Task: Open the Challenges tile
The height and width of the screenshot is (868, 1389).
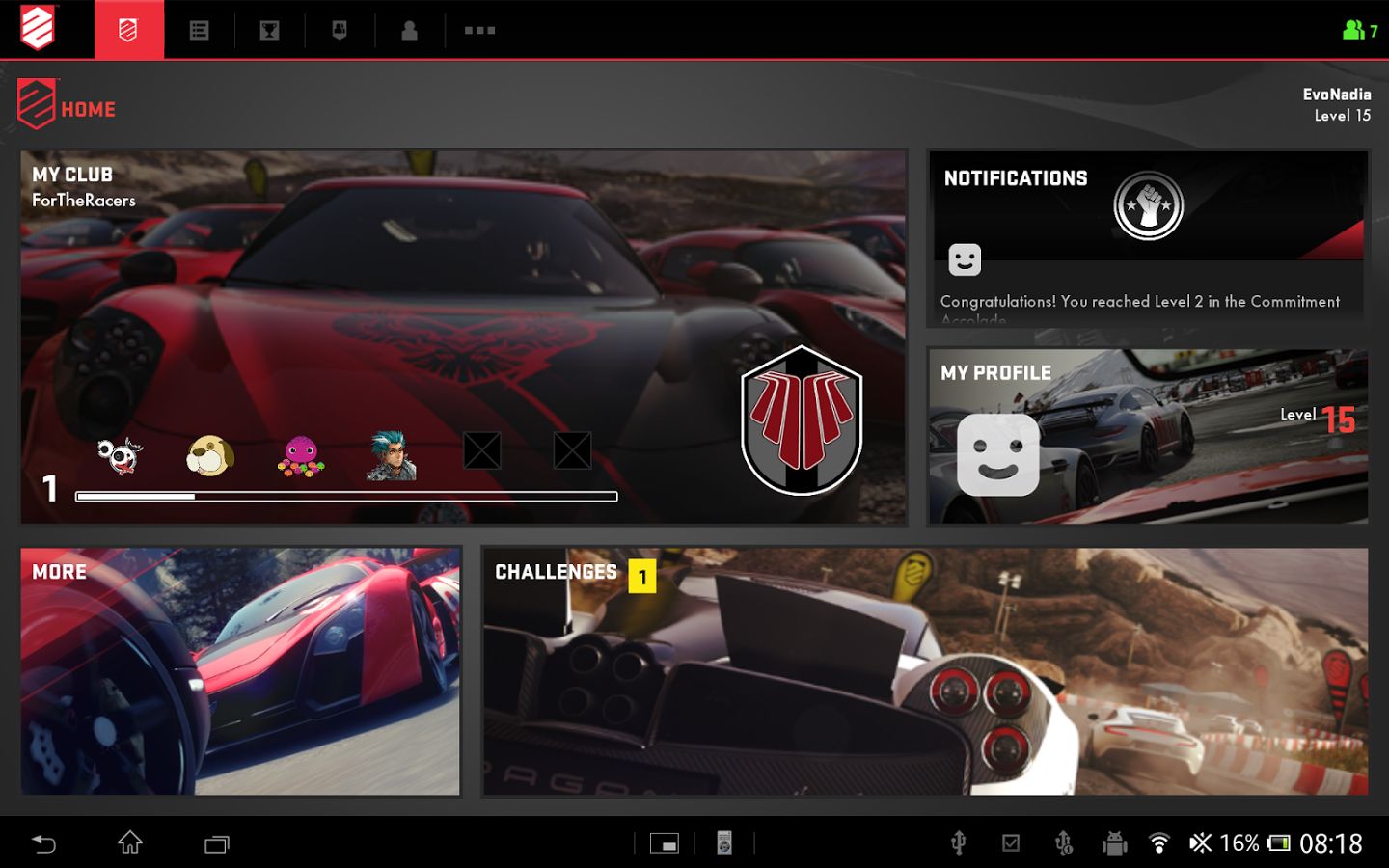Action: coord(925,671)
